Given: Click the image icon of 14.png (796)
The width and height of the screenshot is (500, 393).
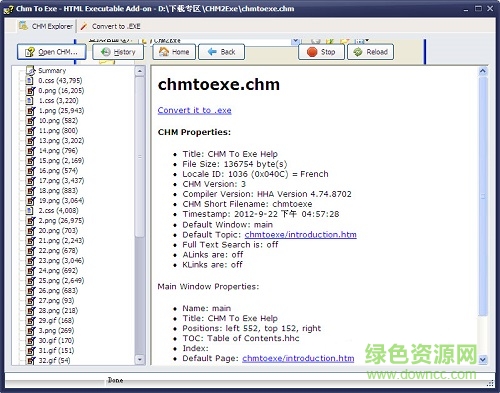Looking at the screenshot, I should coord(30,151).
